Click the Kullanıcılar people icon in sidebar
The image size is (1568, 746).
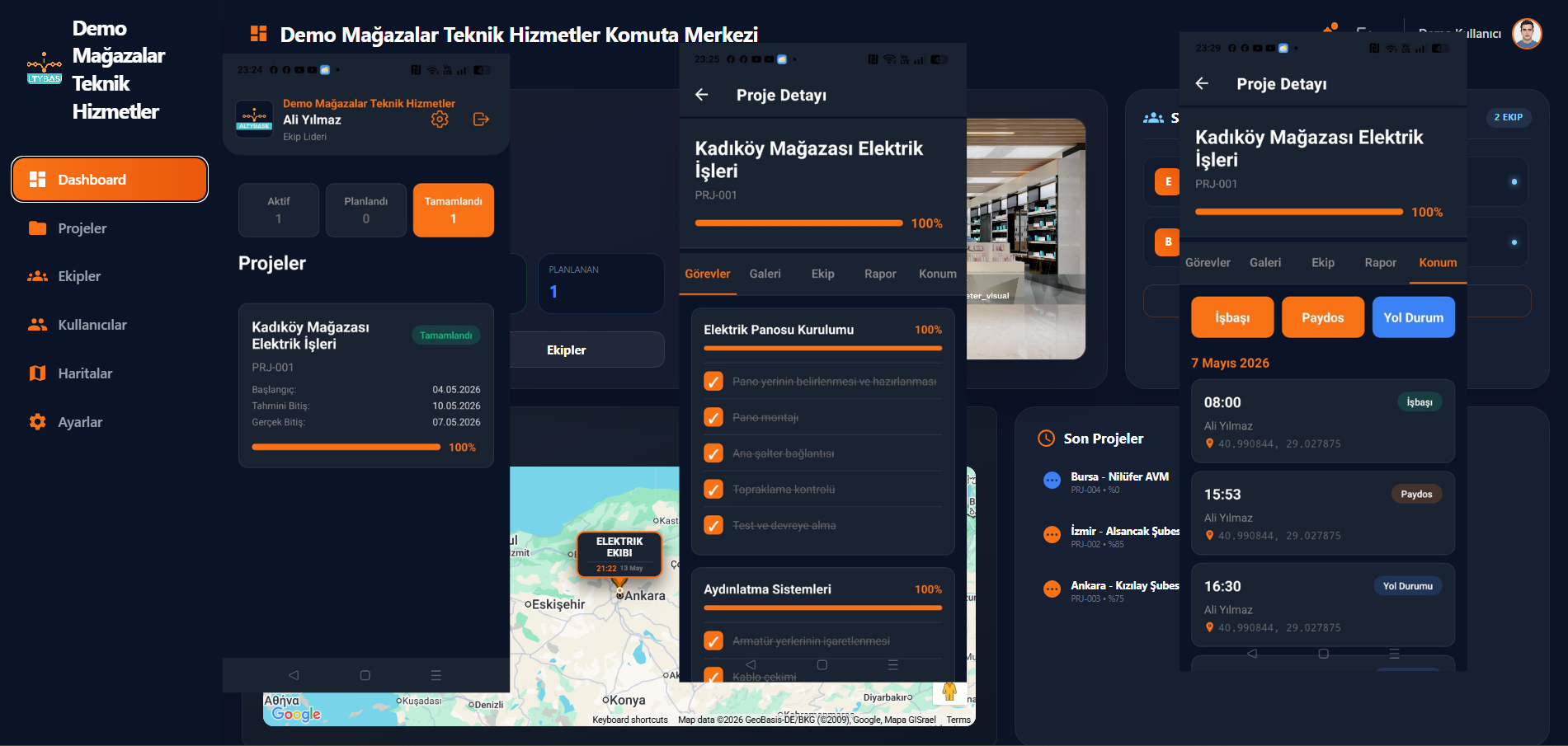(x=37, y=325)
